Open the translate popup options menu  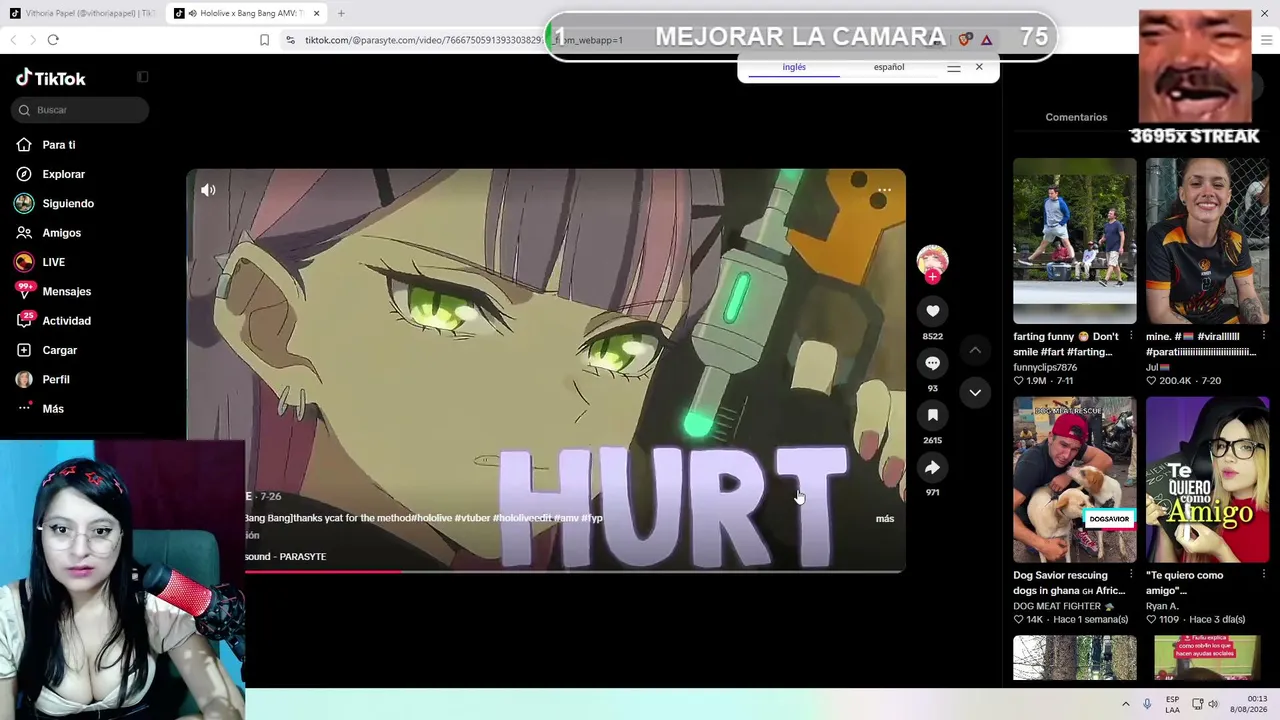point(954,68)
